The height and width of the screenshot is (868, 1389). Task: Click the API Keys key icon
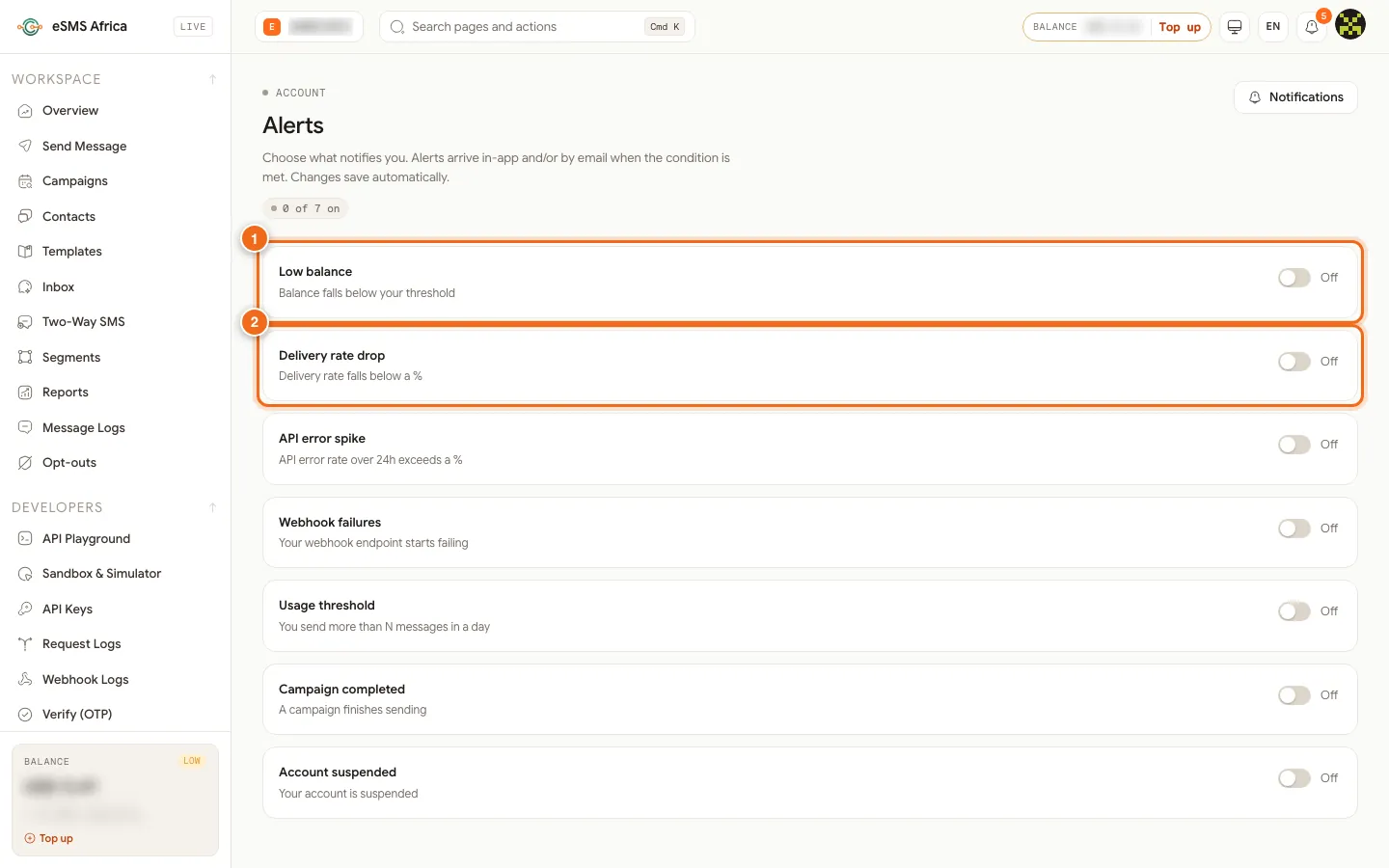[x=25, y=609]
